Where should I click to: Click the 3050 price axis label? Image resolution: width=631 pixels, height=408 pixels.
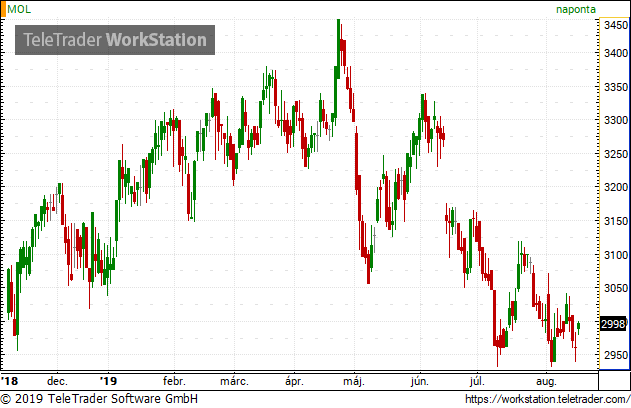click(x=616, y=288)
